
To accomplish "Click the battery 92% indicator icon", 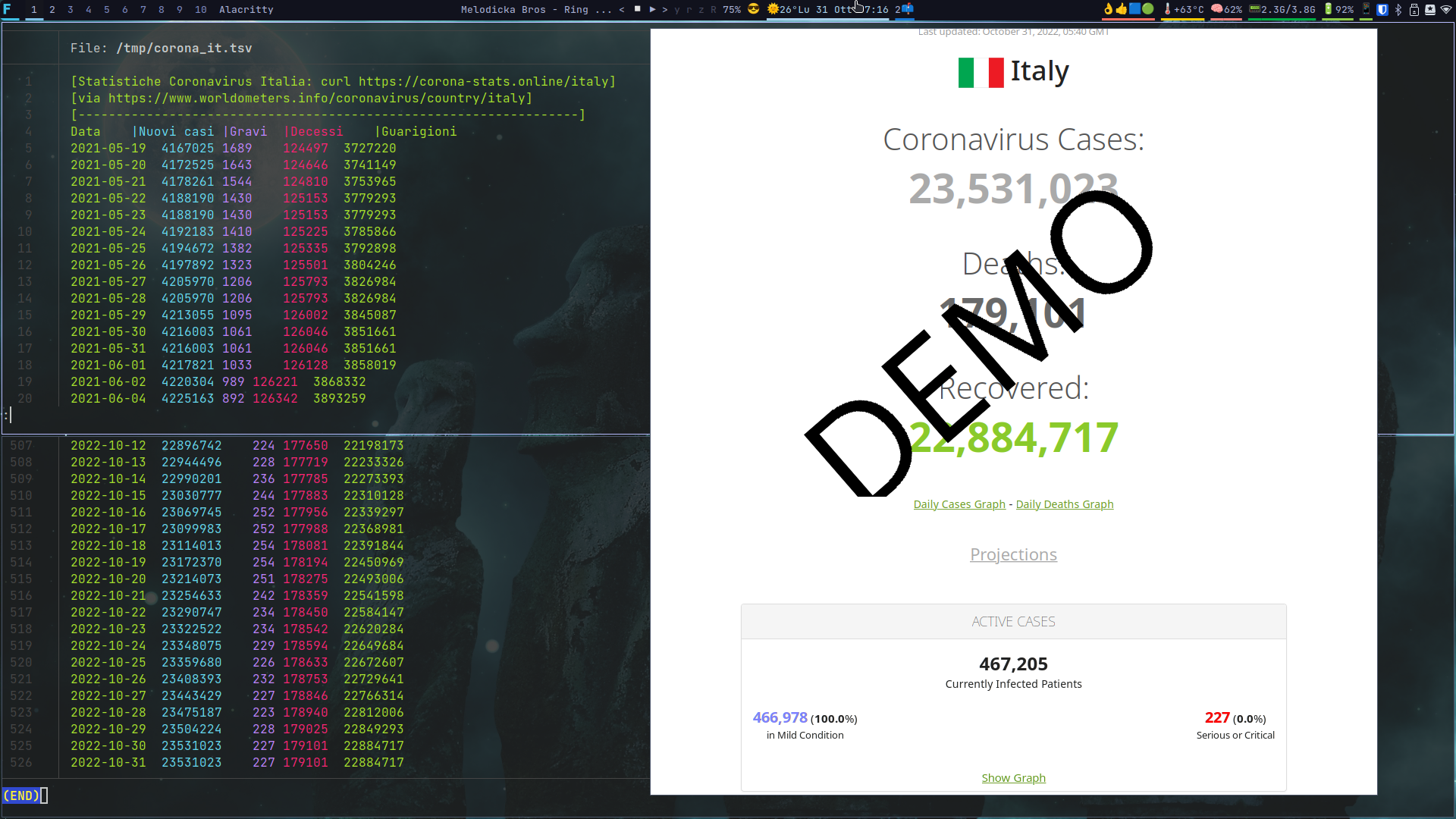I will (x=1328, y=9).
